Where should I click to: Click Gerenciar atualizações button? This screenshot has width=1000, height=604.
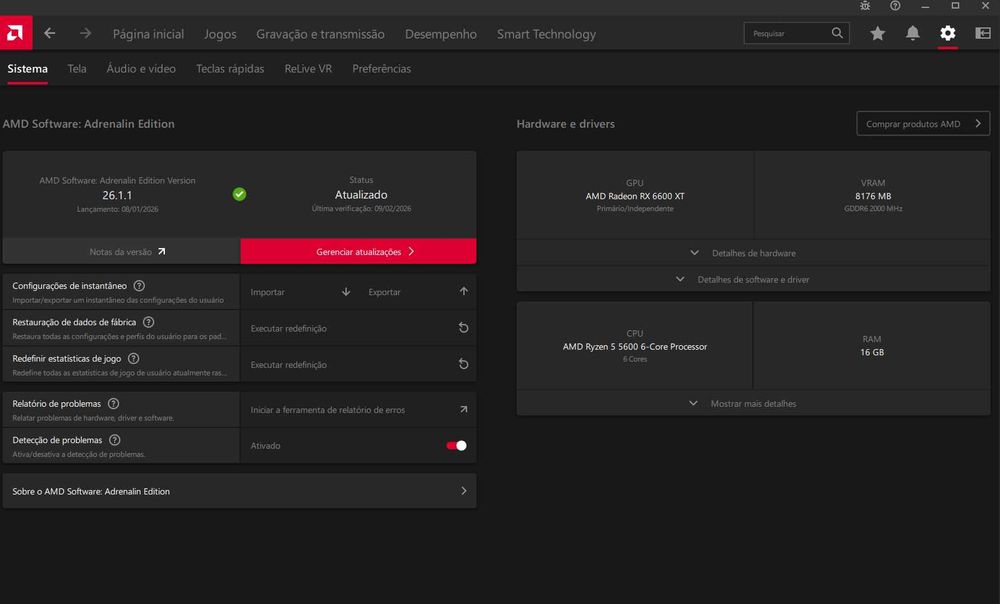[x=358, y=251]
